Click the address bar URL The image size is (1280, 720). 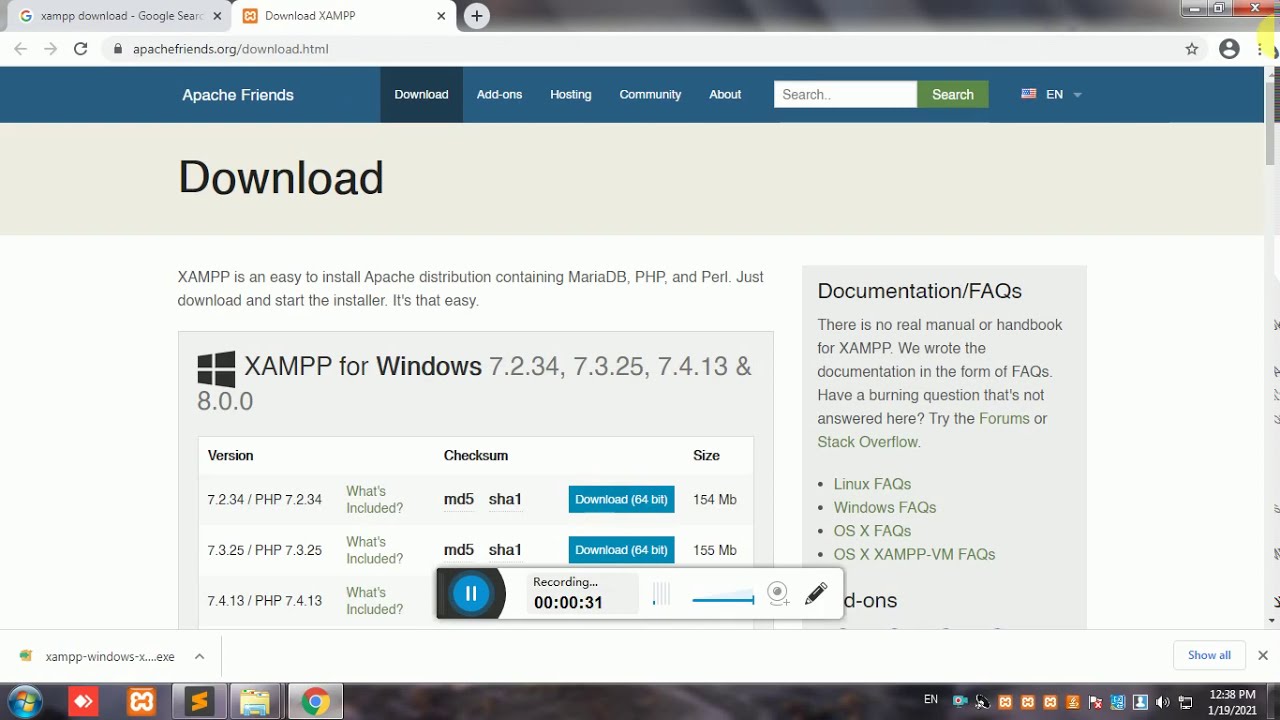(x=230, y=48)
